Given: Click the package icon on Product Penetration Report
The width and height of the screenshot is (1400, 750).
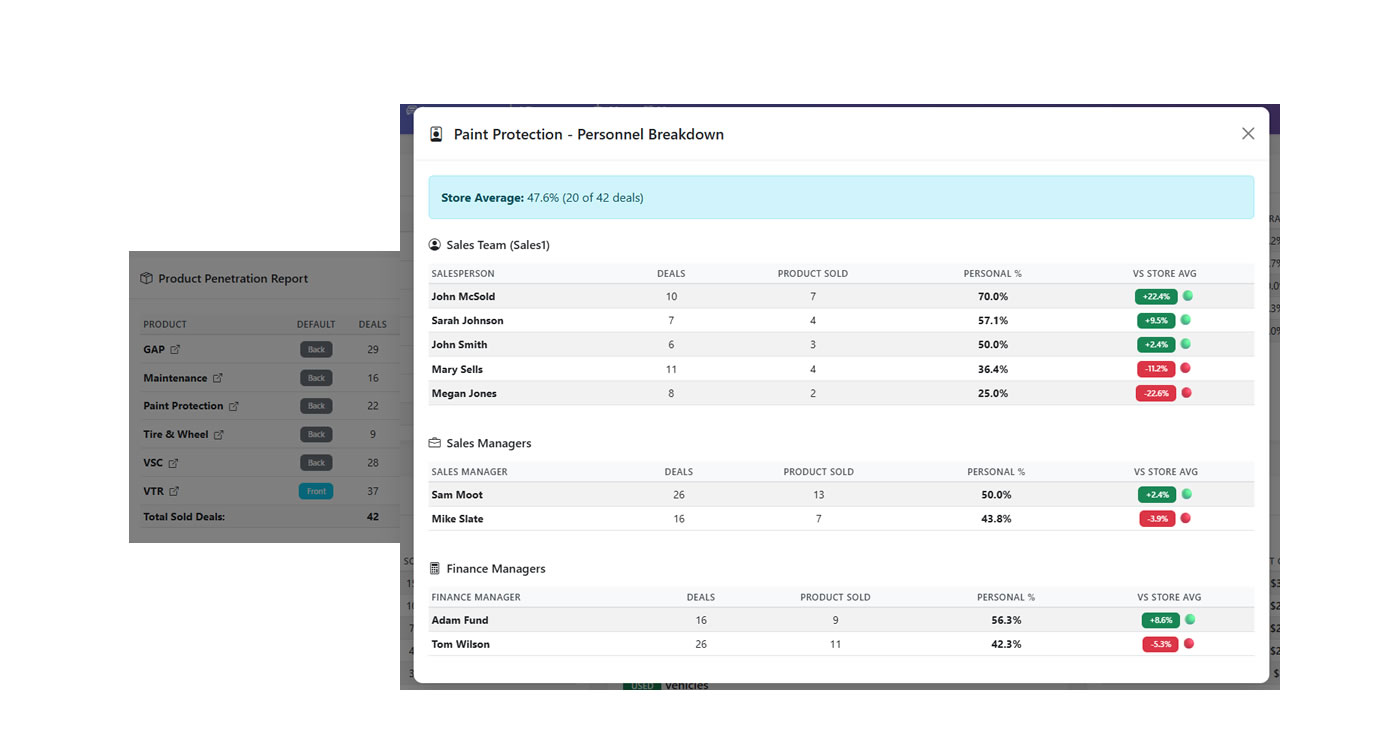Looking at the screenshot, I should [146, 277].
